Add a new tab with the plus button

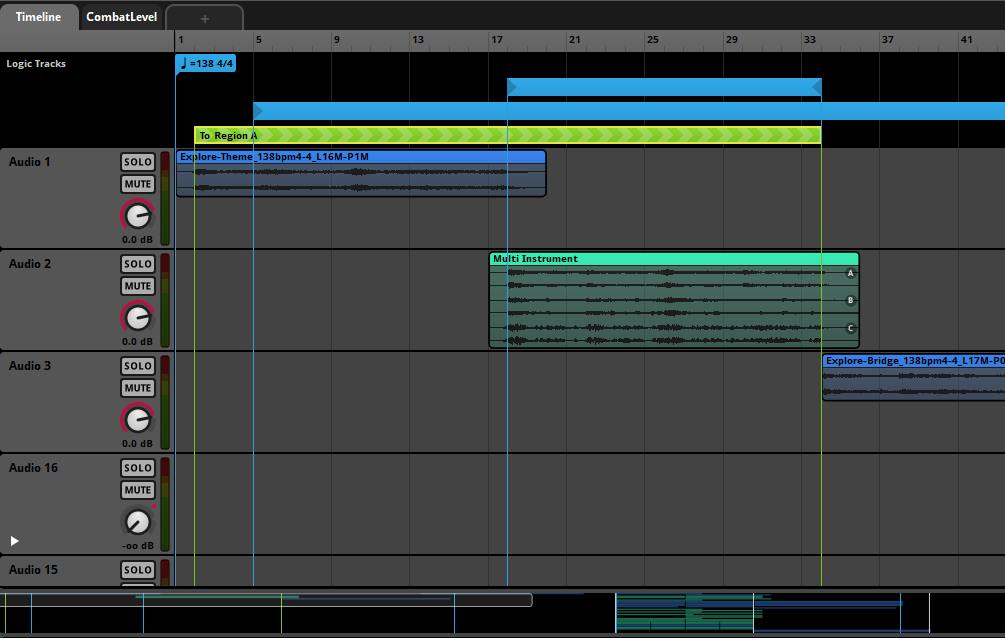tap(204, 19)
